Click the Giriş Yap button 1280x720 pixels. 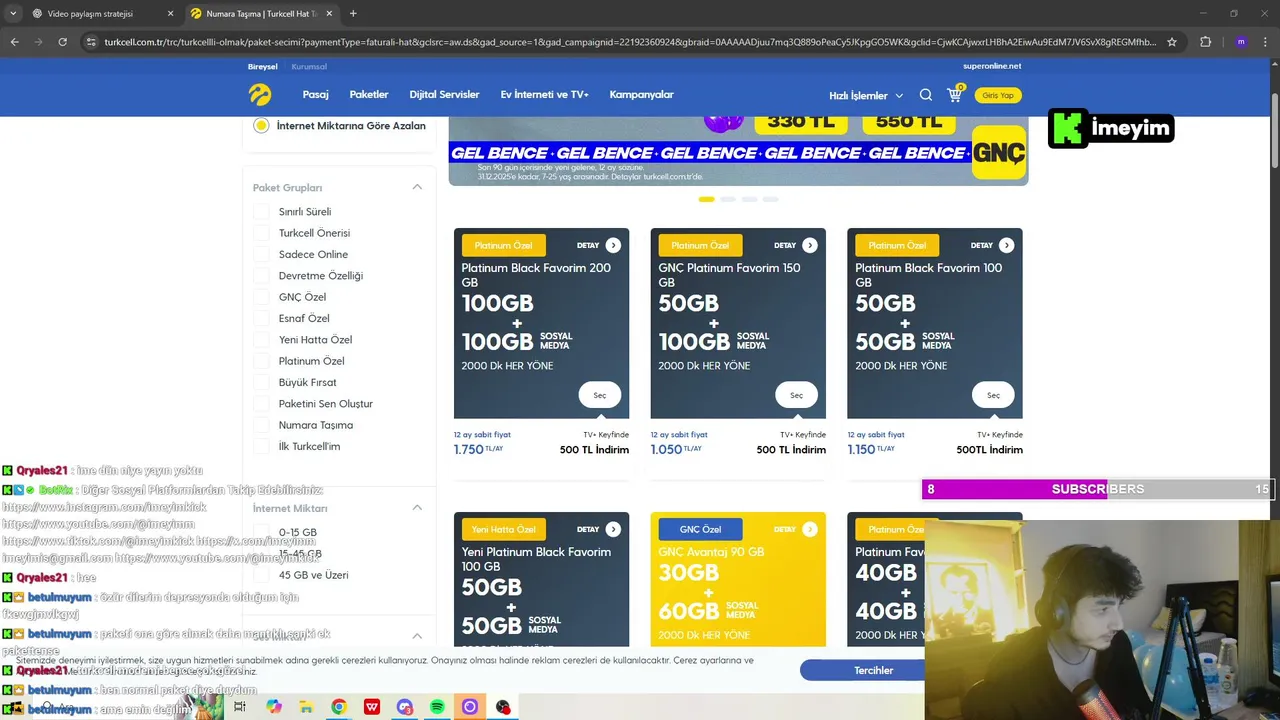tap(998, 95)
